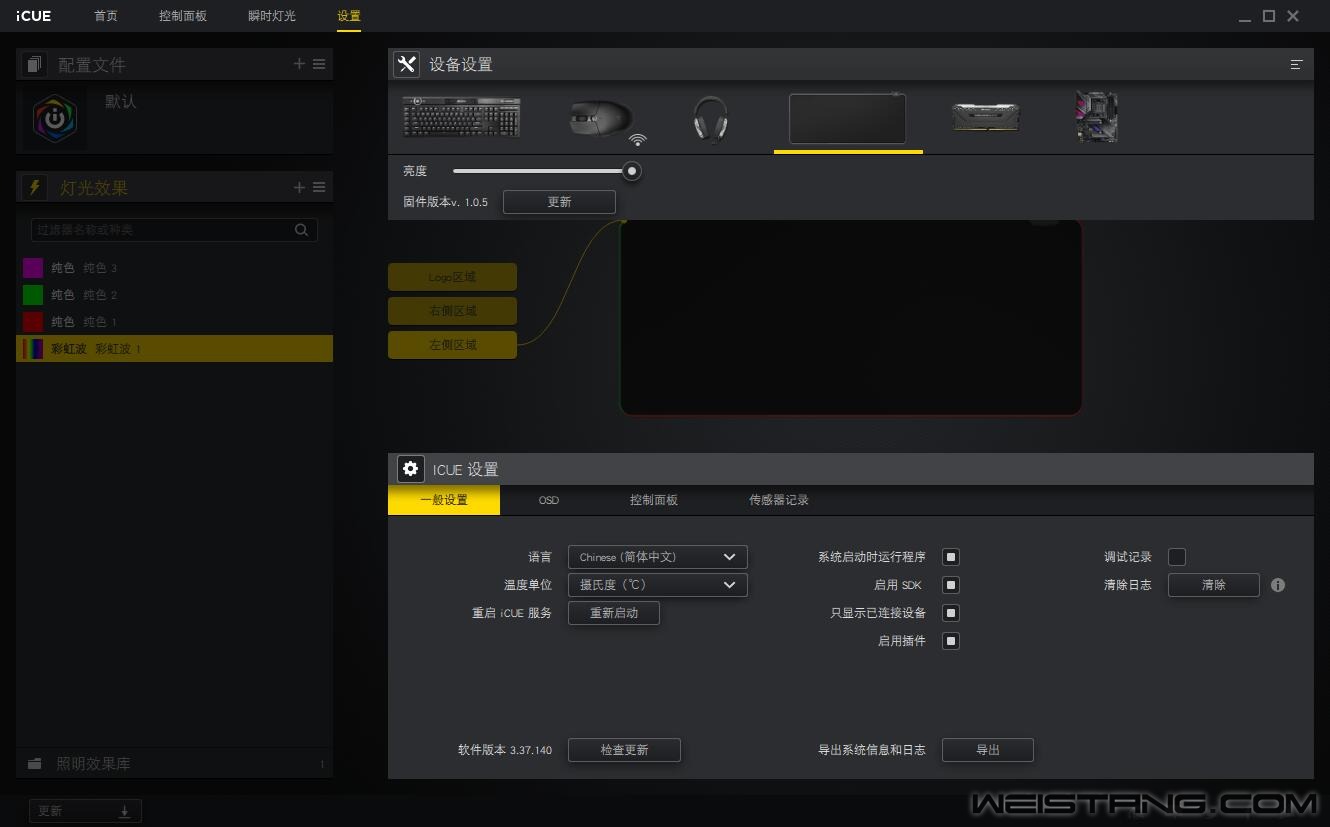
Task: Click the 检查更新 button
Action: pos(624,750)
